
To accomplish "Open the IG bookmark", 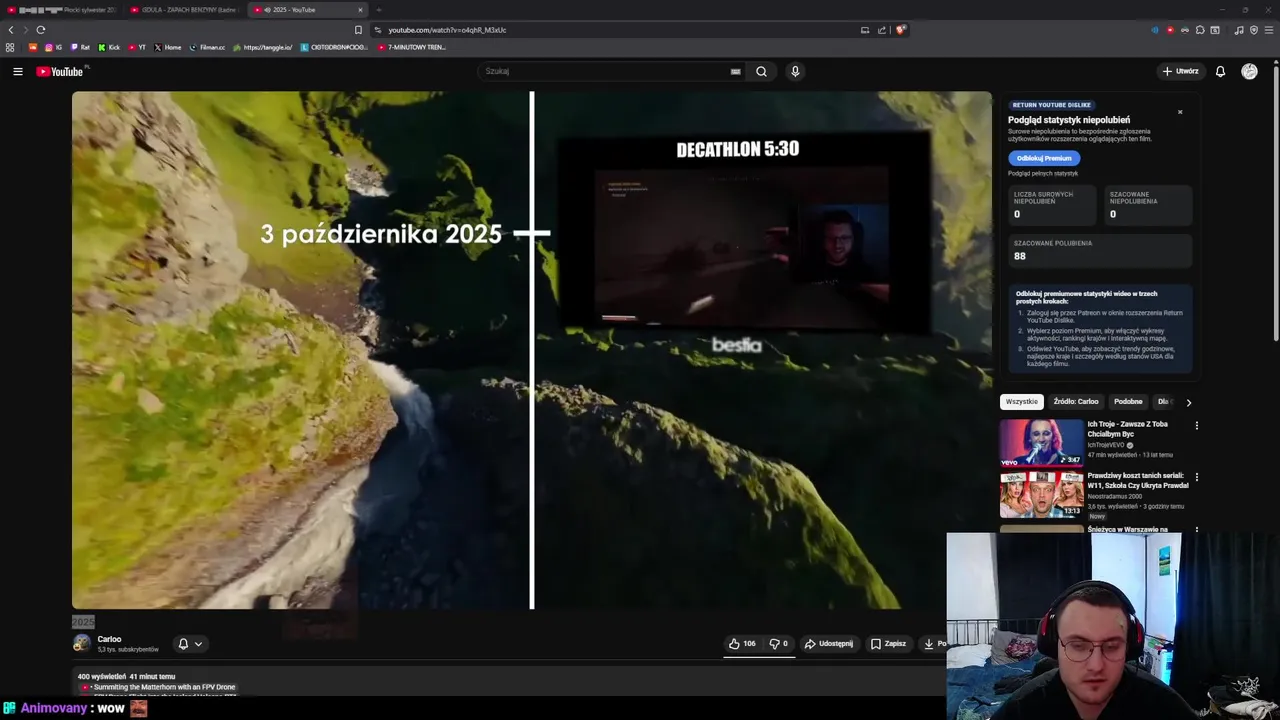I will click(53, 47).
